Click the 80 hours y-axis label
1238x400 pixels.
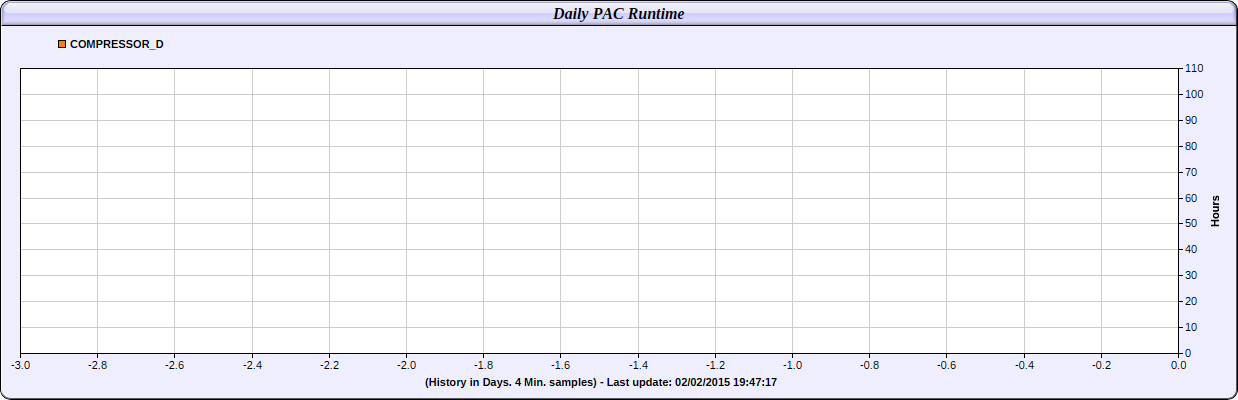point(1191,146)
